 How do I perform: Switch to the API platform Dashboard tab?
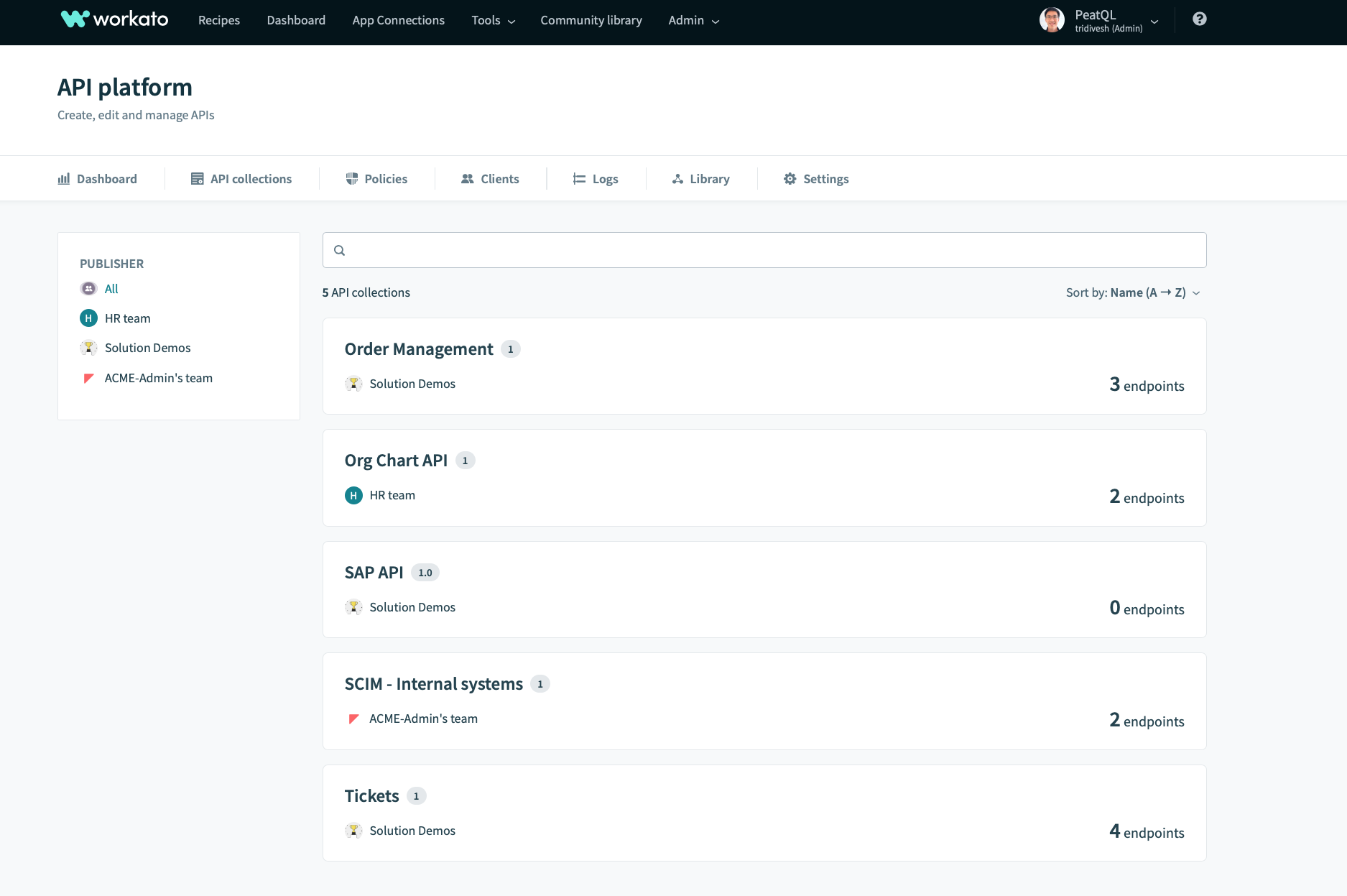[97, 179]
